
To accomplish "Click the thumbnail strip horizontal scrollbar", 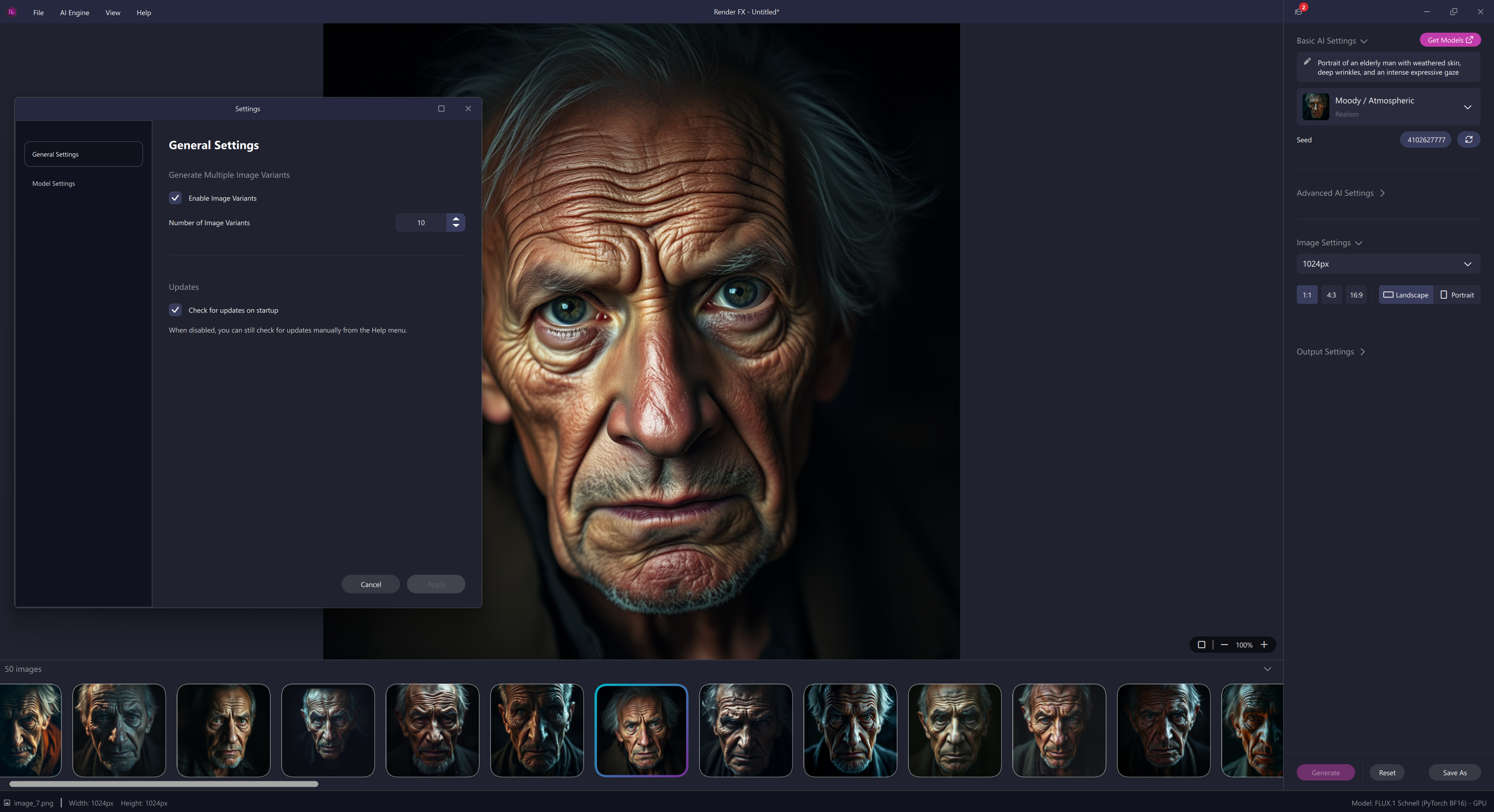I will [x=163, y=784].
